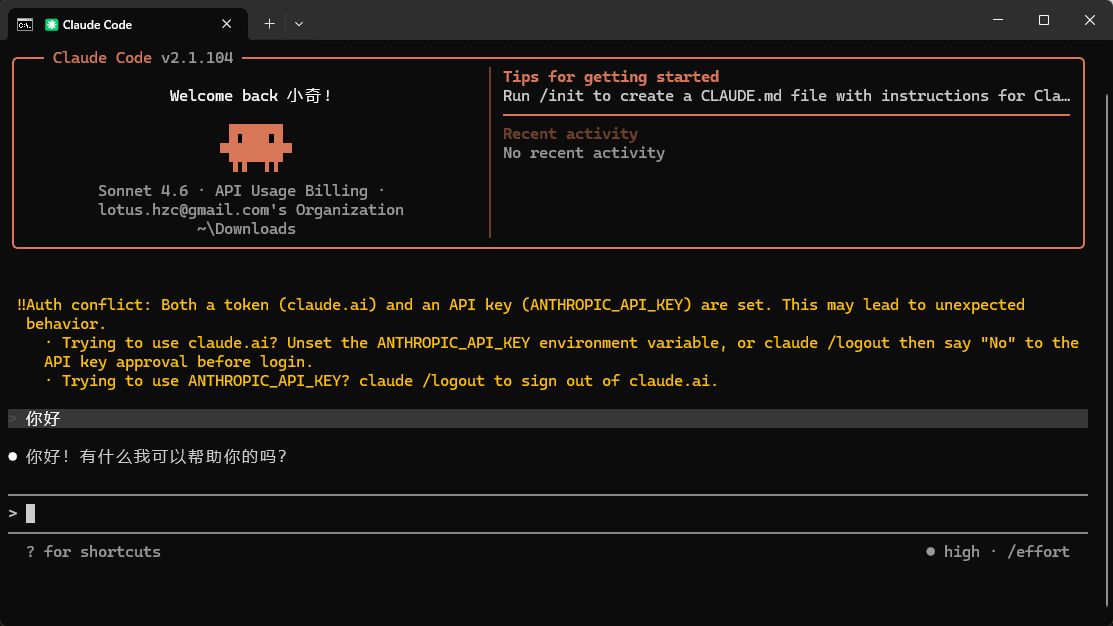1113x626 pixels.
Task: Expand the new tab profile dropdown chevron
Action: pos(299,24)
